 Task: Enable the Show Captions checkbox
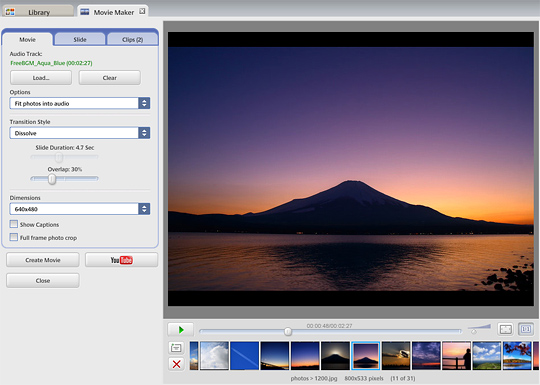(14, 224)
